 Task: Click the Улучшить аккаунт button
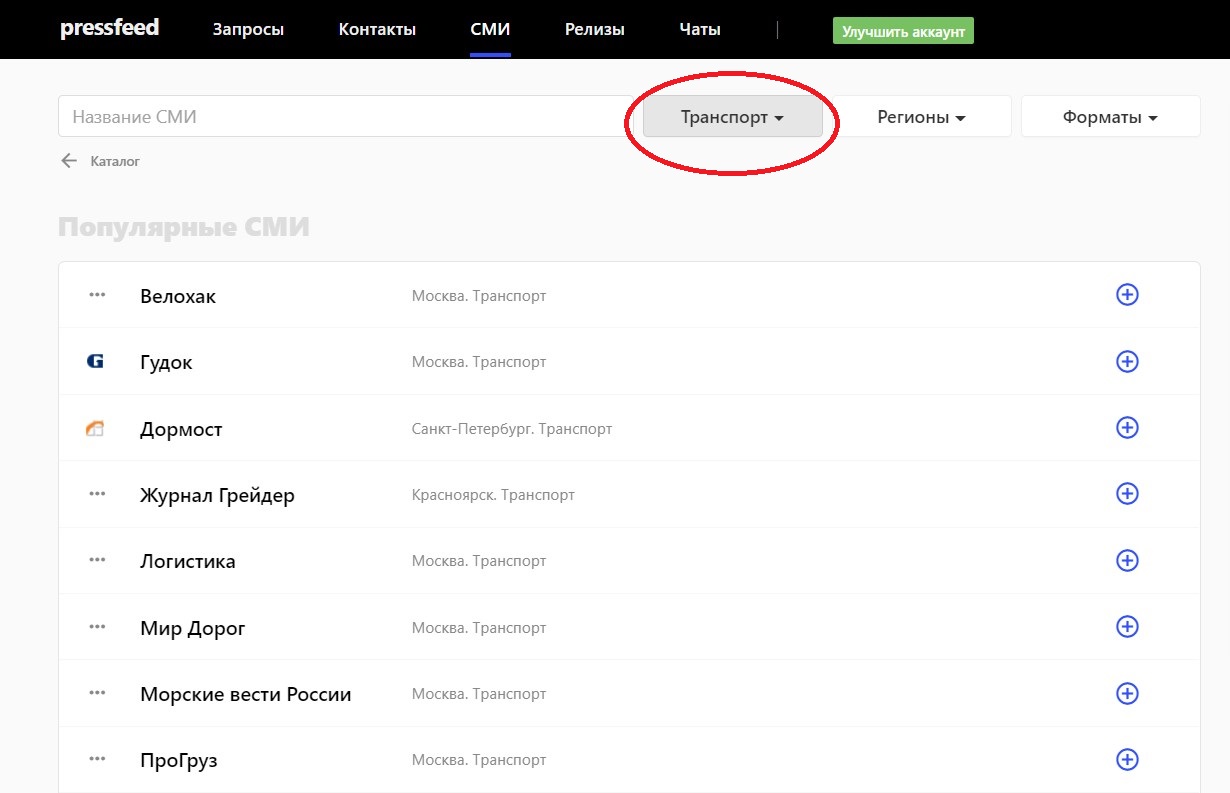pos(903,31)
